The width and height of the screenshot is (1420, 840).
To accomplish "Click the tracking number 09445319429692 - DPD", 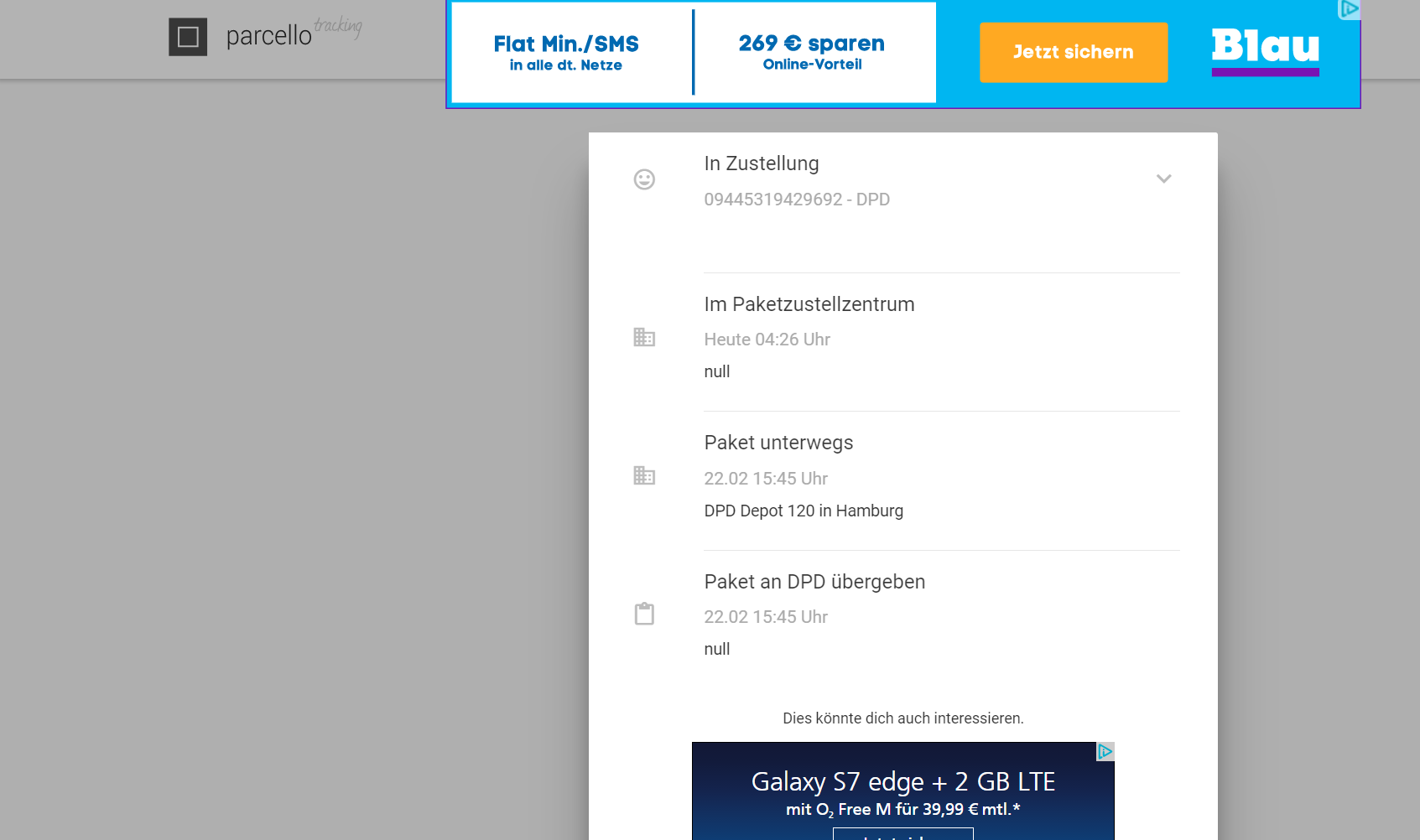I will tap(797, 200).
